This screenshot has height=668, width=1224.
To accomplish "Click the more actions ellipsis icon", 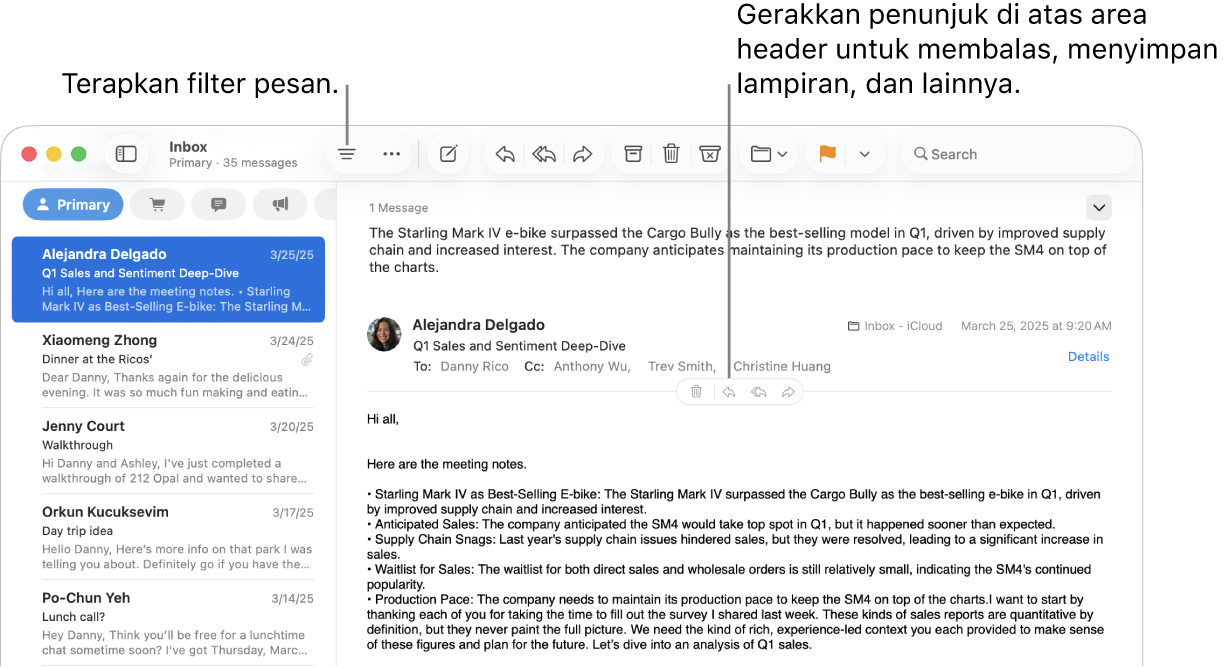I will tap(391, 153).
